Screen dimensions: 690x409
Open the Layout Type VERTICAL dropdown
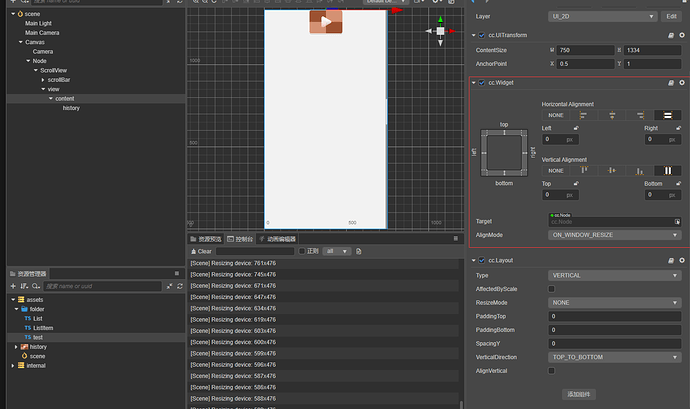tap(615, 276)
